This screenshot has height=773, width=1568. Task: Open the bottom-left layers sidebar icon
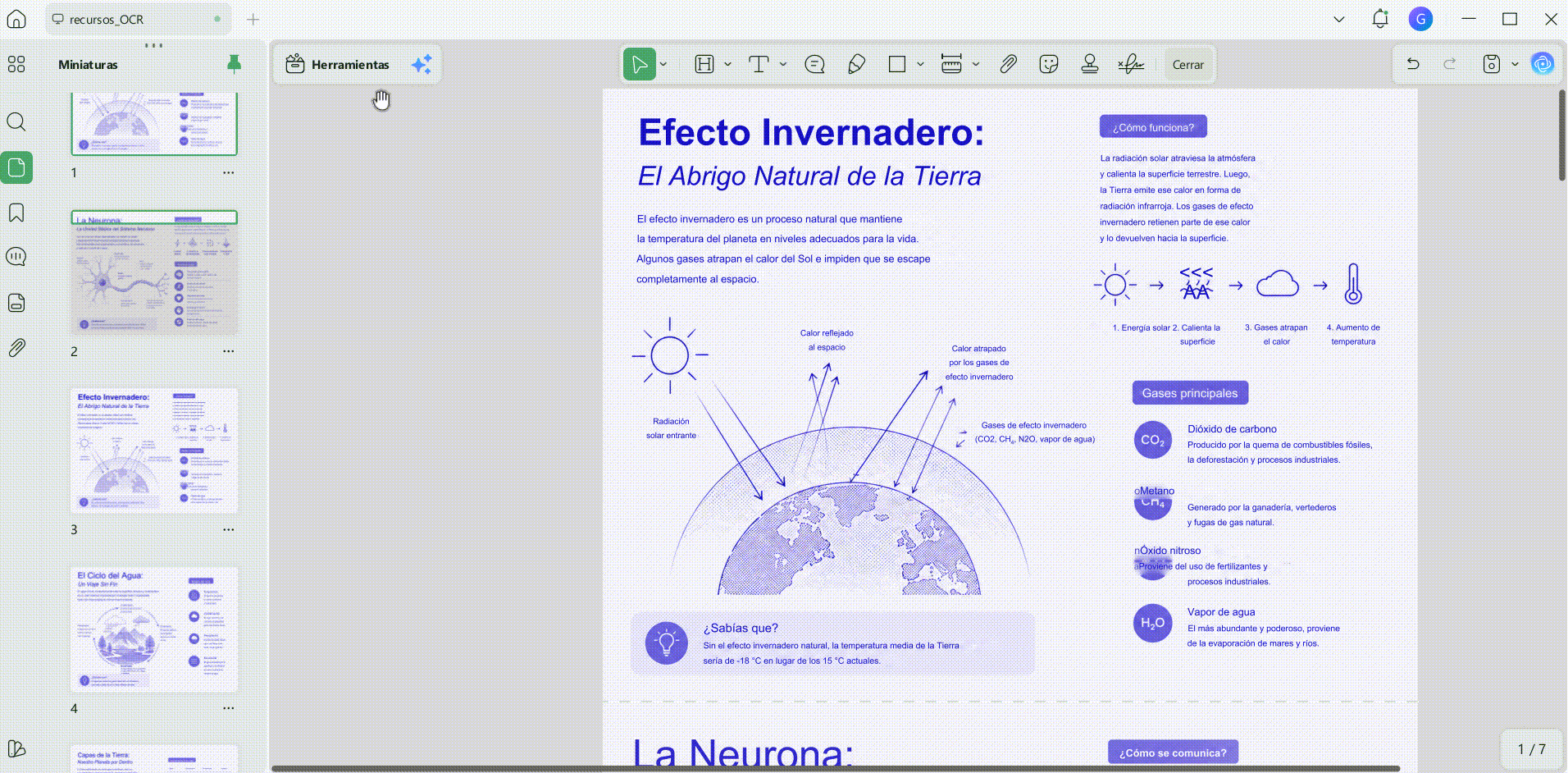pyautogui.click(x=16, y=748)
